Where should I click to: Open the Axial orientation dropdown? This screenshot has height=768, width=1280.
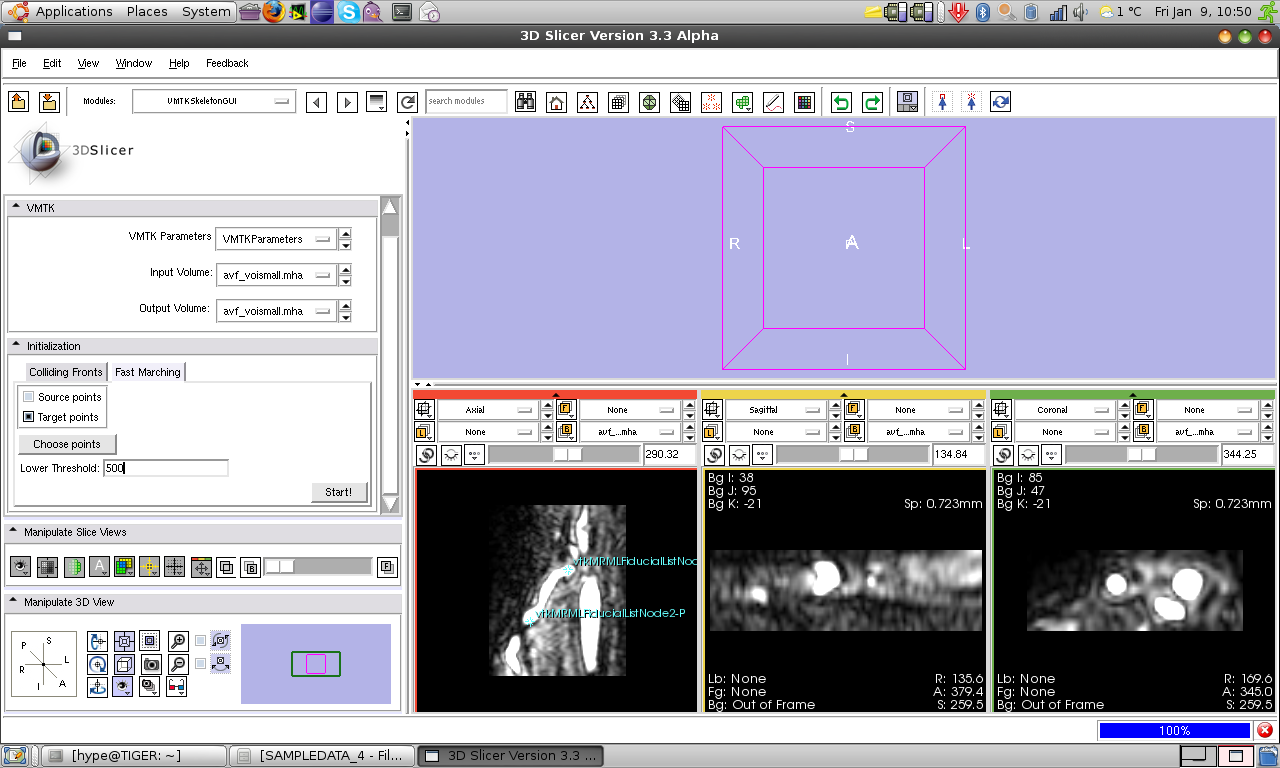[x=488, y=410]
